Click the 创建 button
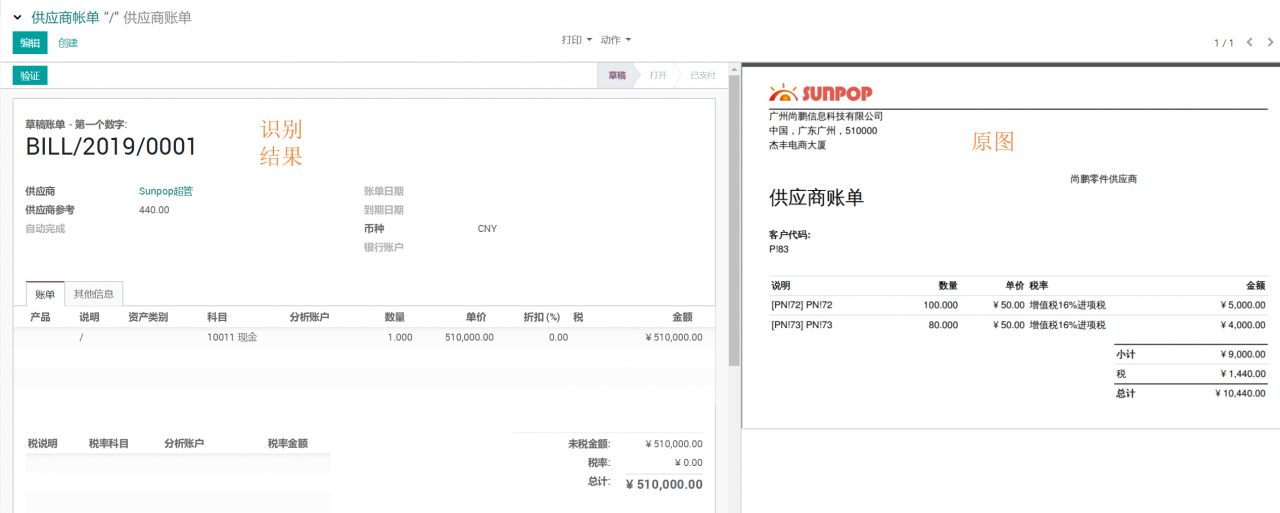Screen dimensions: 1280x513 coord(68,43)
